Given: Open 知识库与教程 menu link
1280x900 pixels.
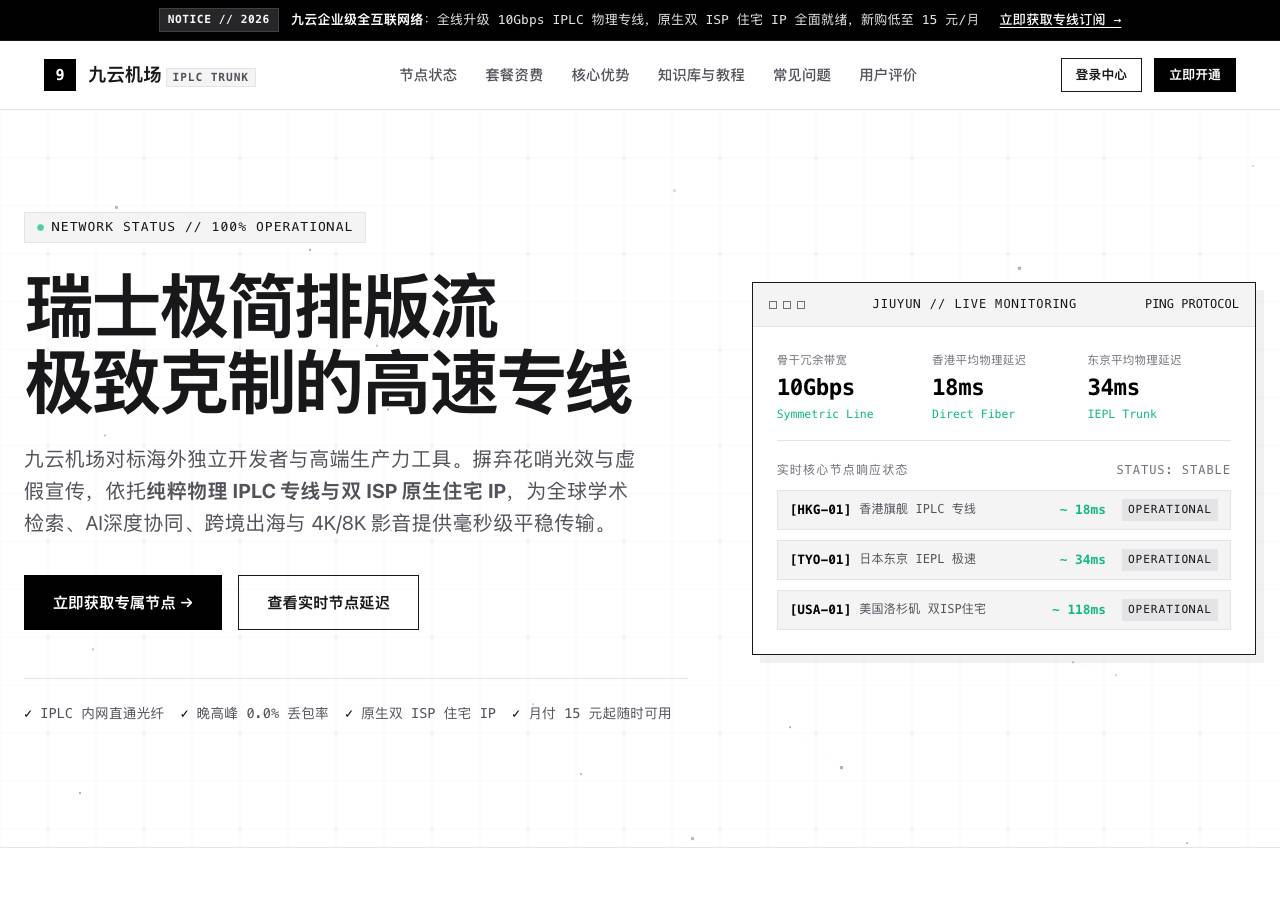Looking at the screenshot, I should tap(701, 75).
